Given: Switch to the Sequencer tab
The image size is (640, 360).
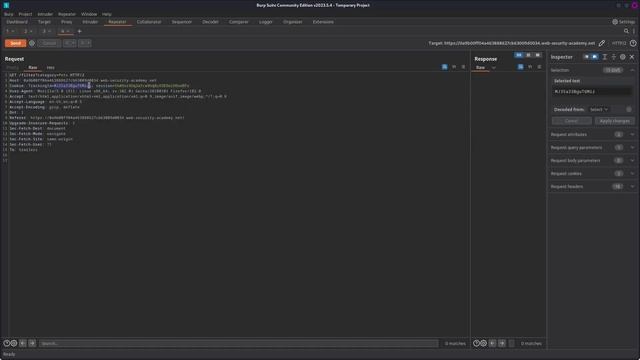Looking at the screenshot, I should pyautogui.click(x=182, y=22).
